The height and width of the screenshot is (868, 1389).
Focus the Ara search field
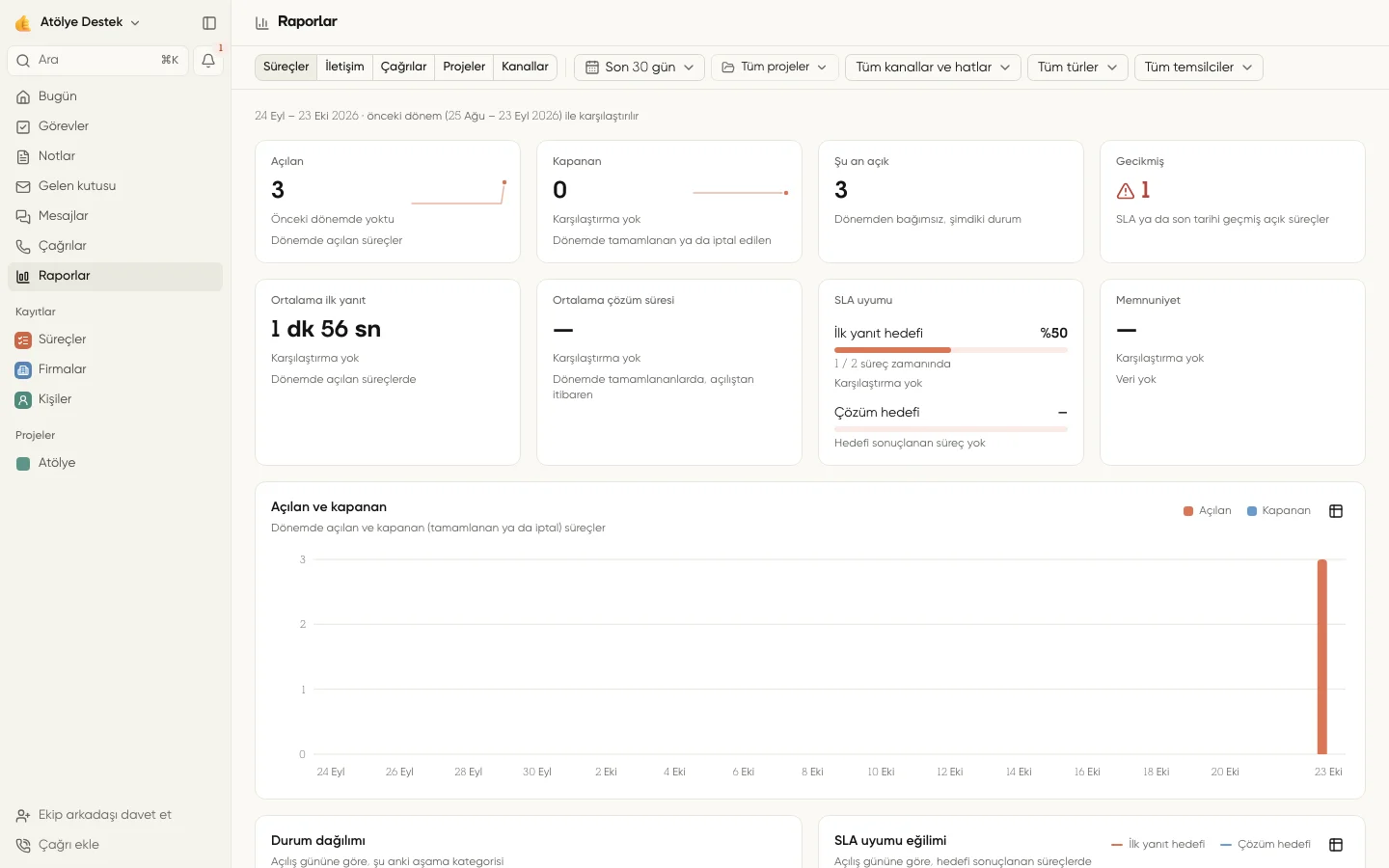(x=98, y=61)
